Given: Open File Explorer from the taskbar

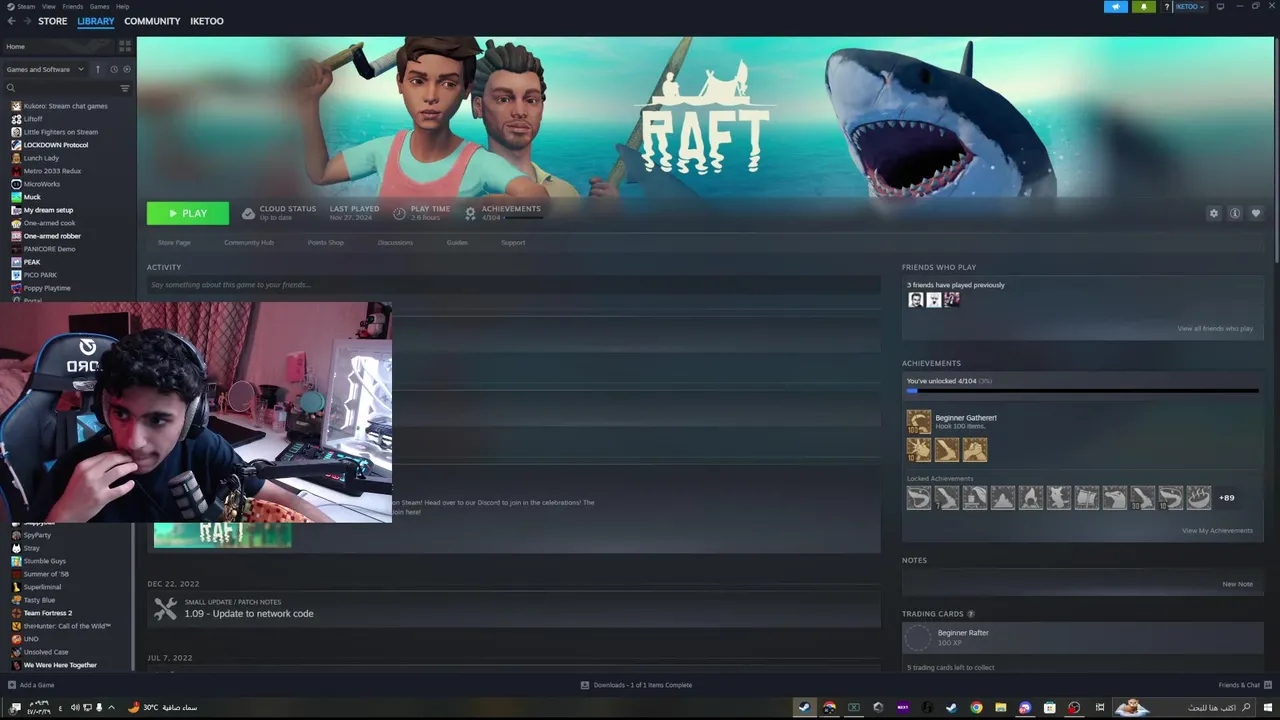Looking at the screenshot, I should 1000,708.
